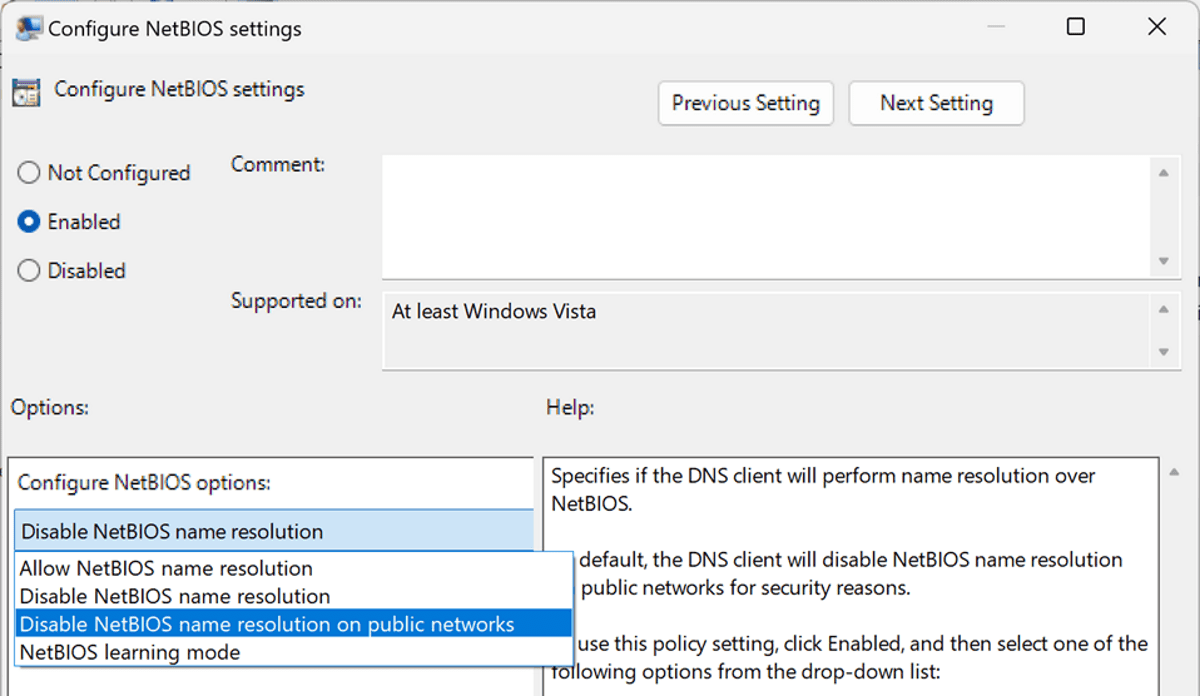1200x696 pixels.
Task: Click the 'At least Windows Vista' text
Action: [494, 312]
